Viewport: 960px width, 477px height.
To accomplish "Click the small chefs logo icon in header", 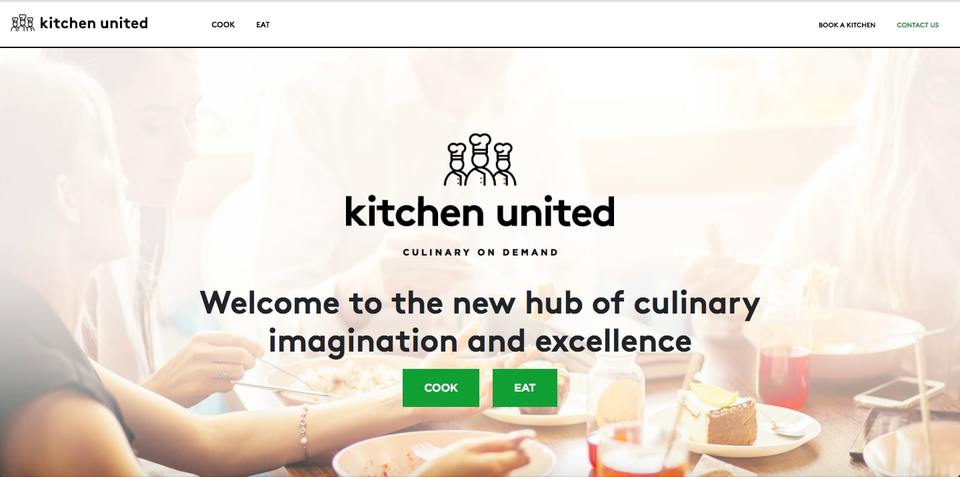I will click(x=23, y=23).
